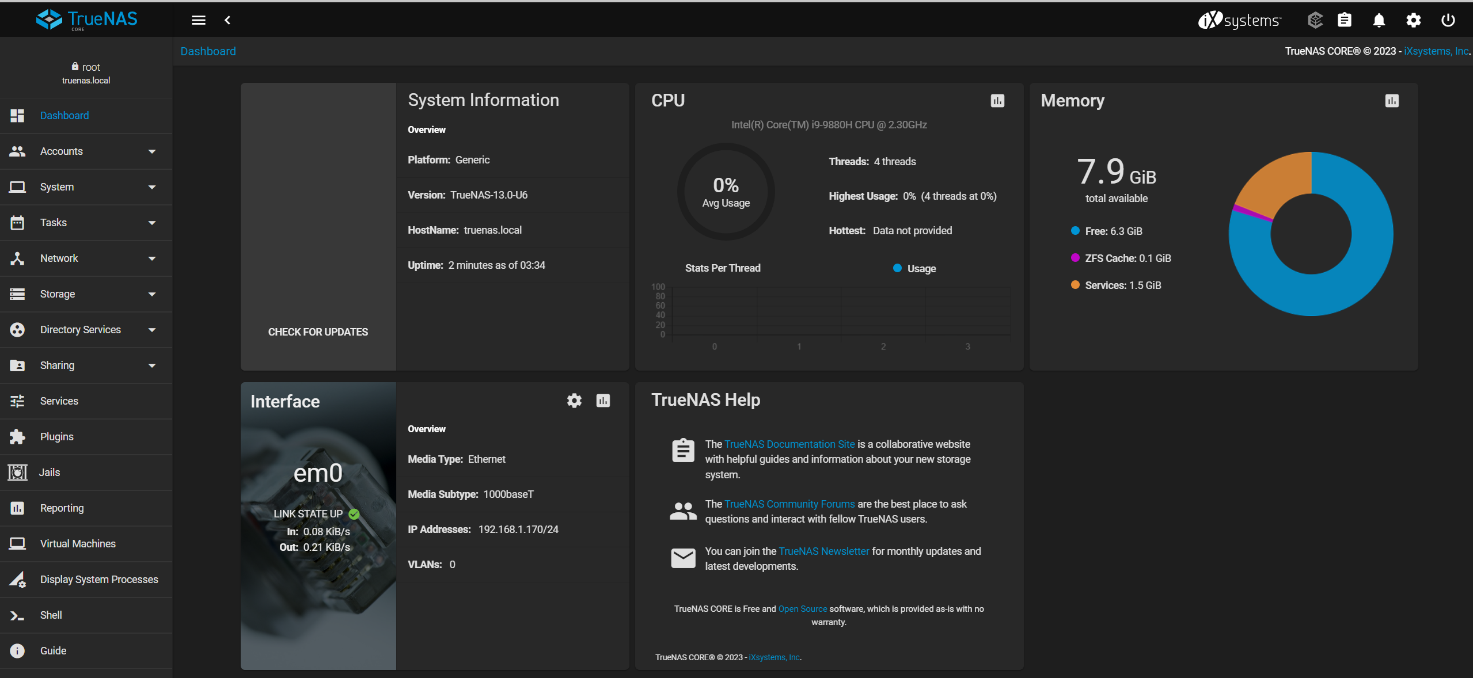1473x678 pixels.
Task: Expand Tasks menu arrow
Action: pos(152,223)
